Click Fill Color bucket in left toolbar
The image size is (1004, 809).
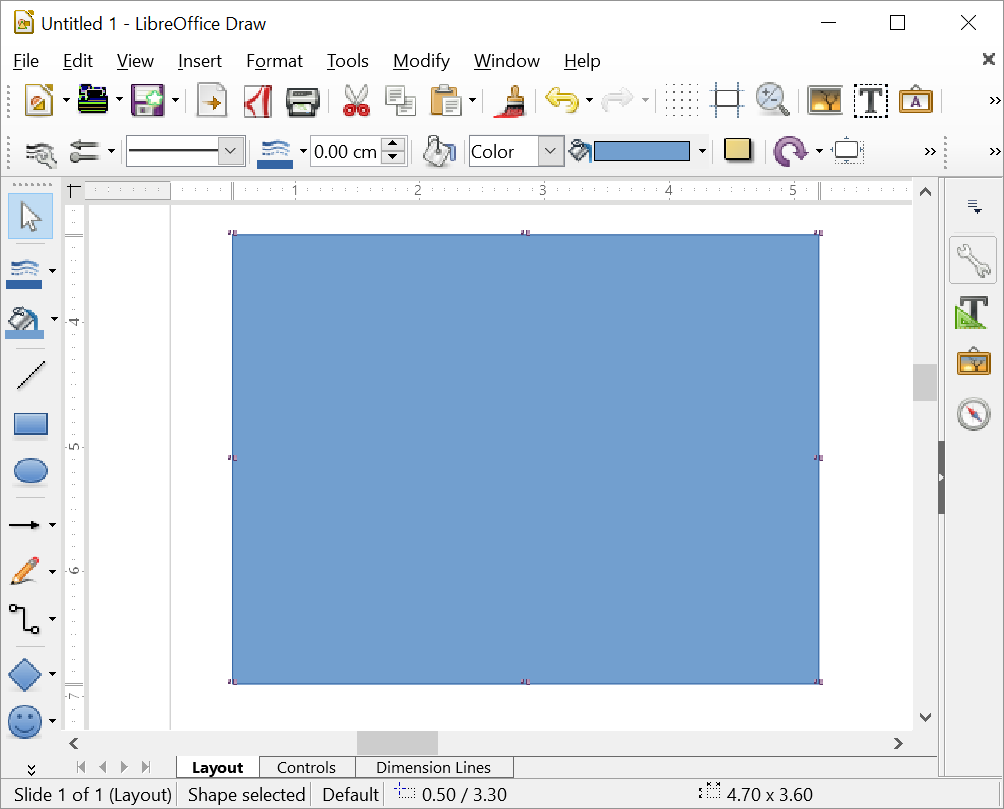tap(24, 322)
